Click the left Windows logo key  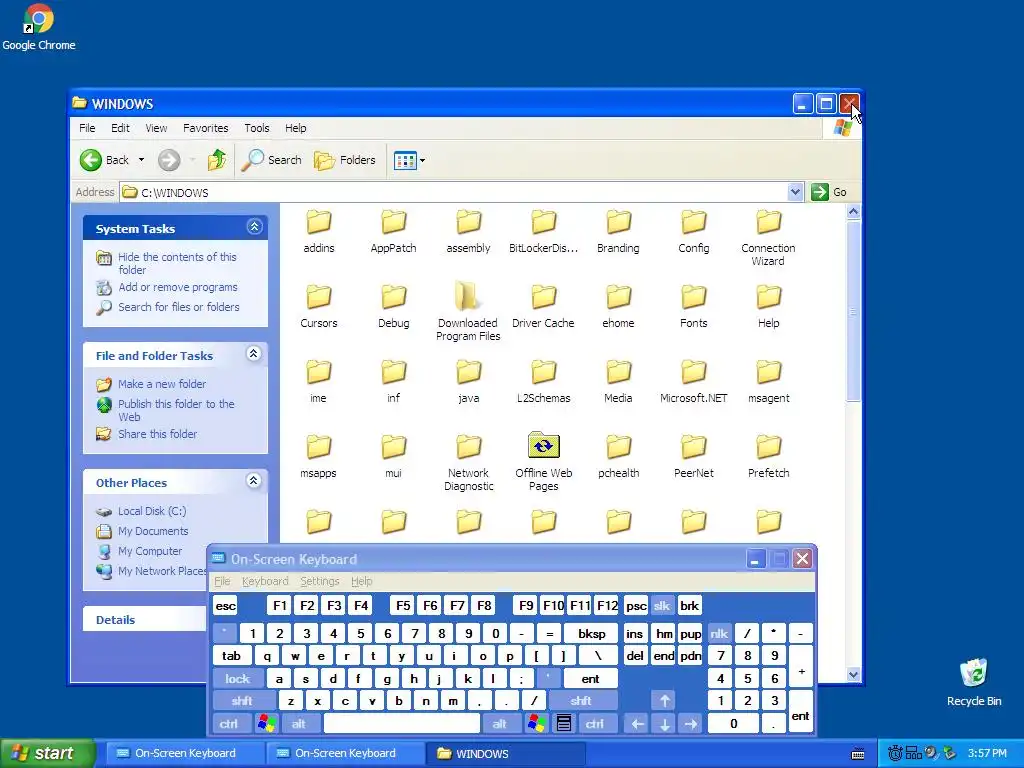pos(266,724)
